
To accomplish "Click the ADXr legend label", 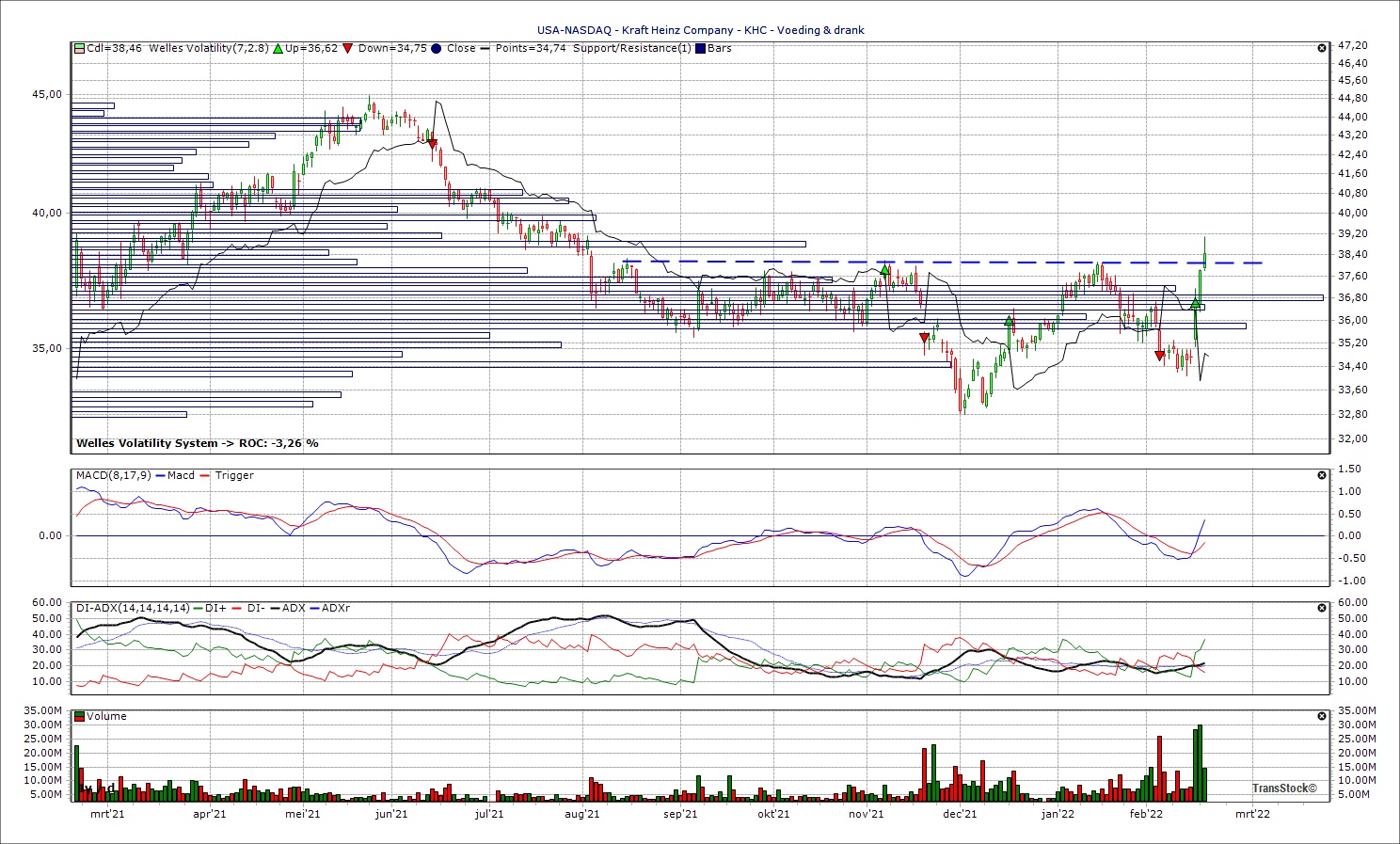I will [x=336, y=608].
